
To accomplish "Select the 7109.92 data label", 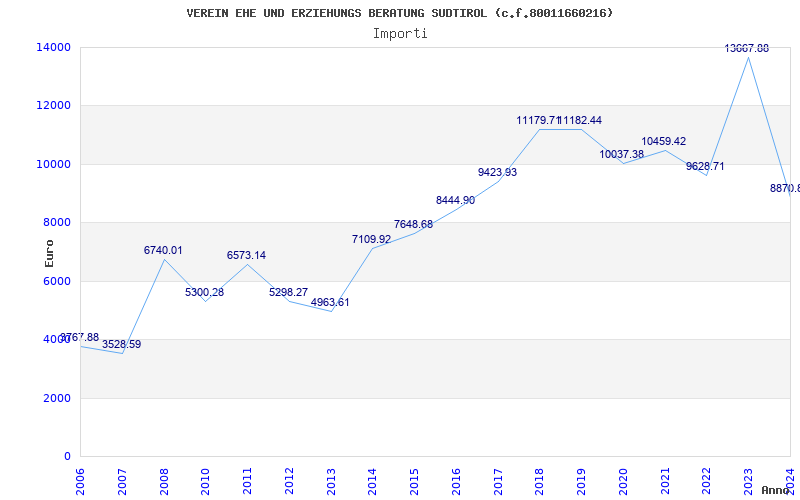I will (x=371, y=239).
